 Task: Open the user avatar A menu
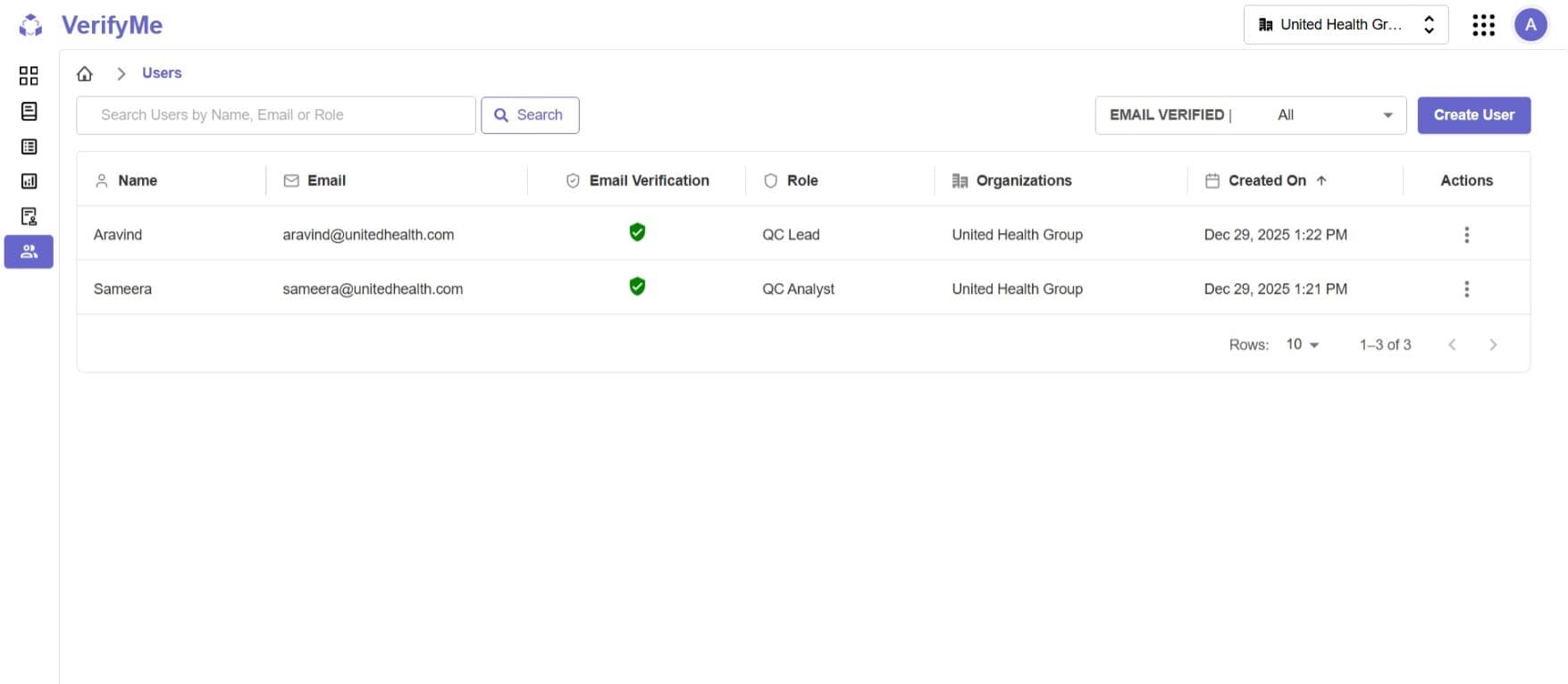click(x=1530, y=25)
